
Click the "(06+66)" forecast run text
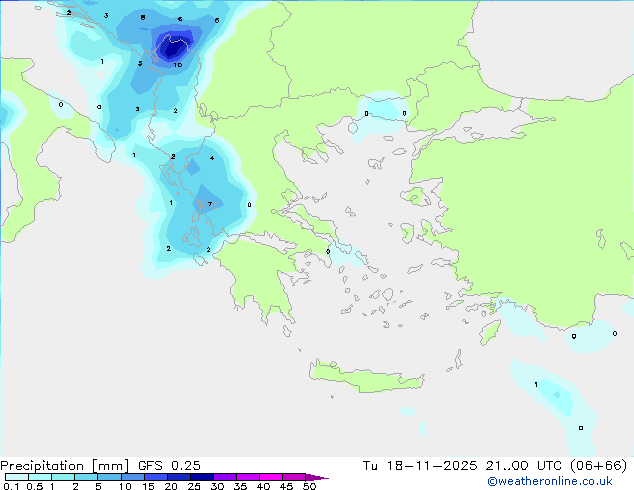click(x=598, y=466)
